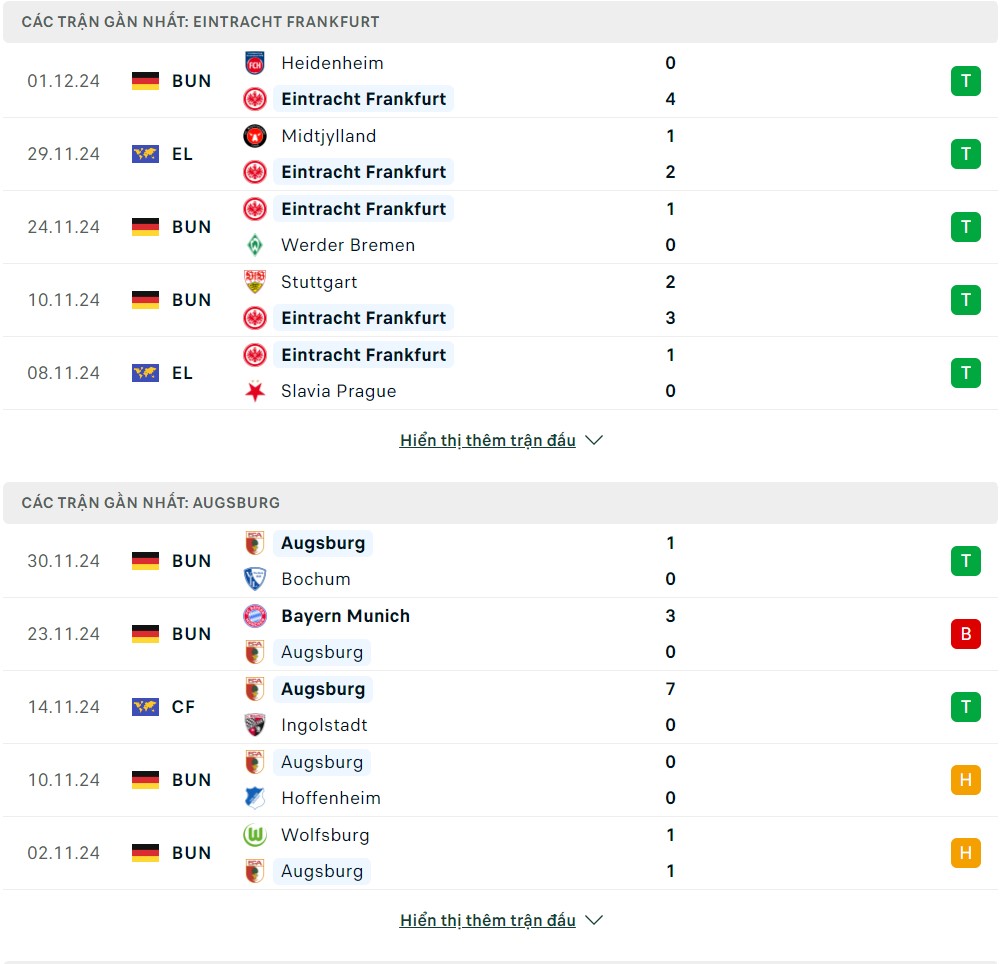Image resolution: width=1000 pixels, height=964 pixels.
Task: Click German flag beside 01.12.24 BUN match
Action: coord(146,81)
